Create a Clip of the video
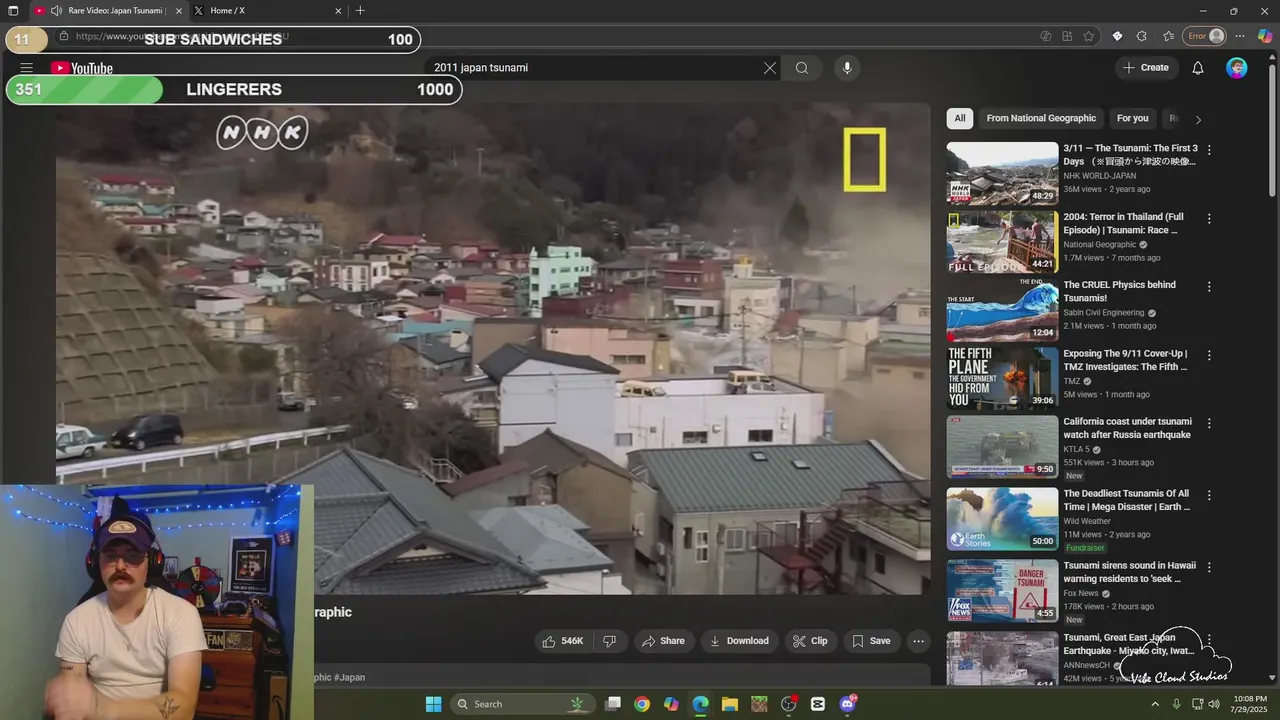 click(810, 641)
